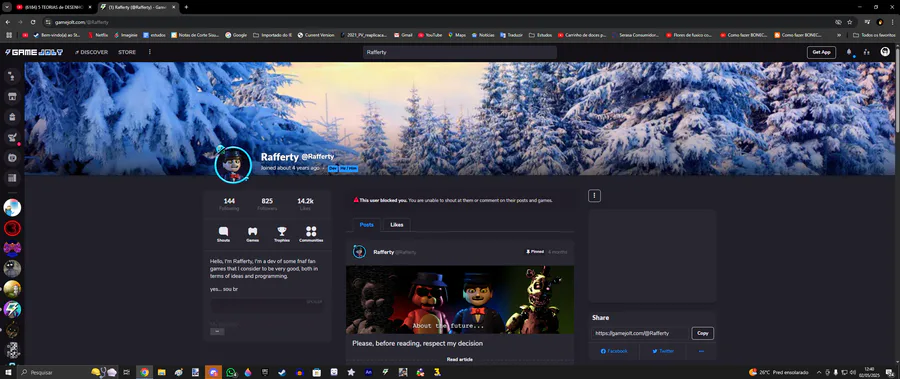Viewport: 900px width, 379px height.
Task: Show hidden bookmarks with the double chevron
Action: (839, 35)
